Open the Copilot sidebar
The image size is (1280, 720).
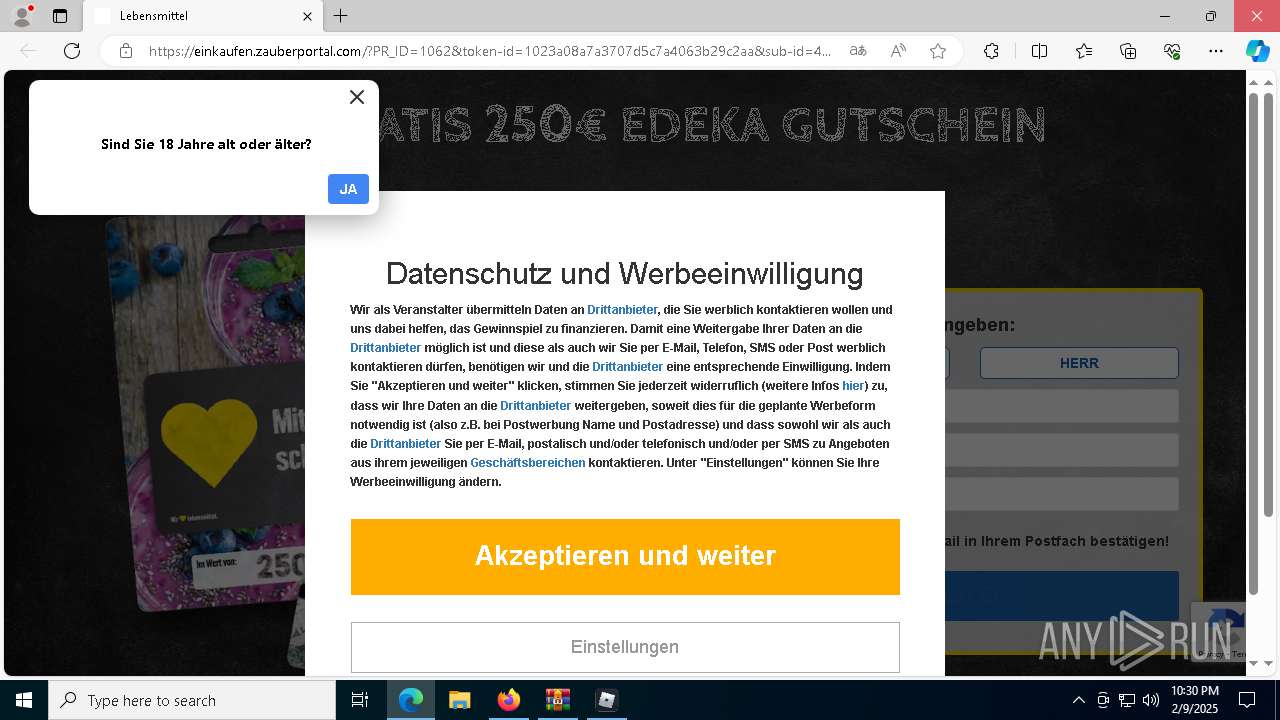coord(1257,51)
